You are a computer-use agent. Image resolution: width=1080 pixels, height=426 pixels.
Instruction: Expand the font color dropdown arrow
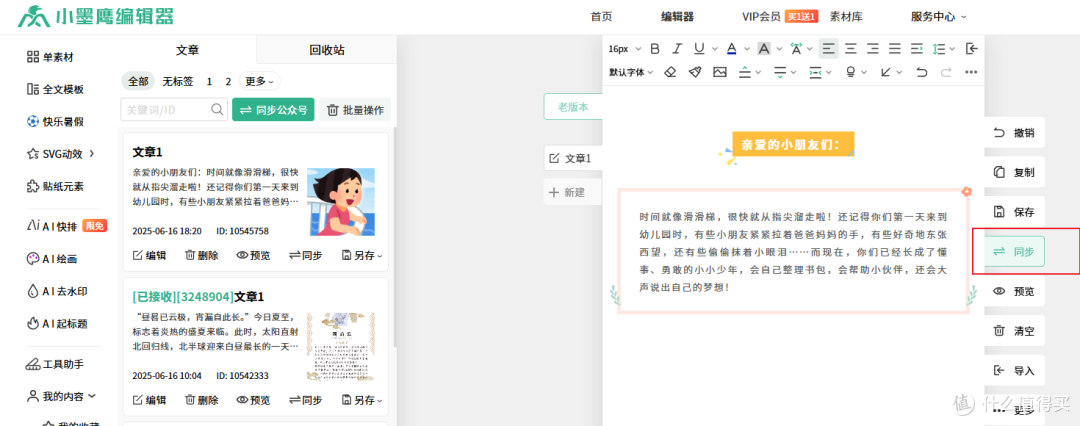tap(747, 49)
